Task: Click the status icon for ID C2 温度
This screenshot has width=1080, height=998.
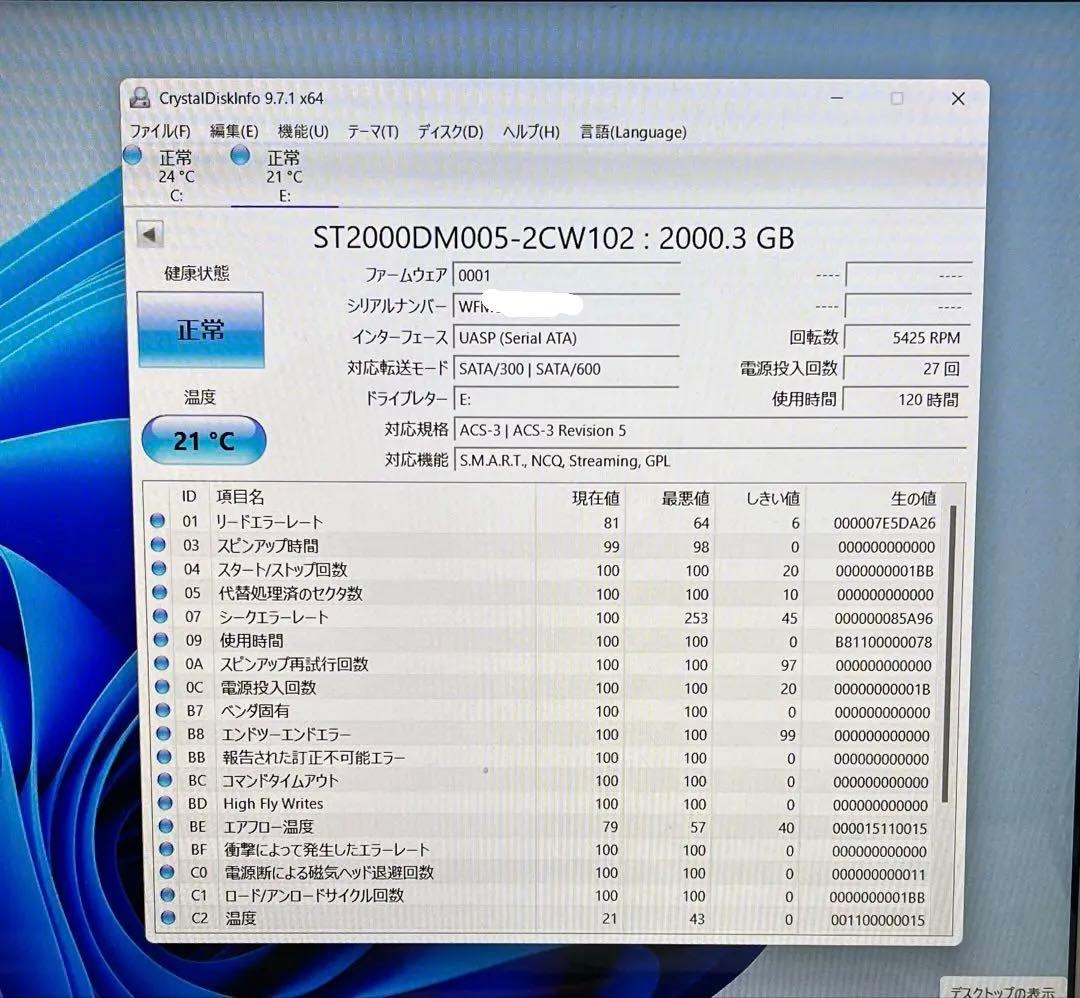Action: [168, 917]
